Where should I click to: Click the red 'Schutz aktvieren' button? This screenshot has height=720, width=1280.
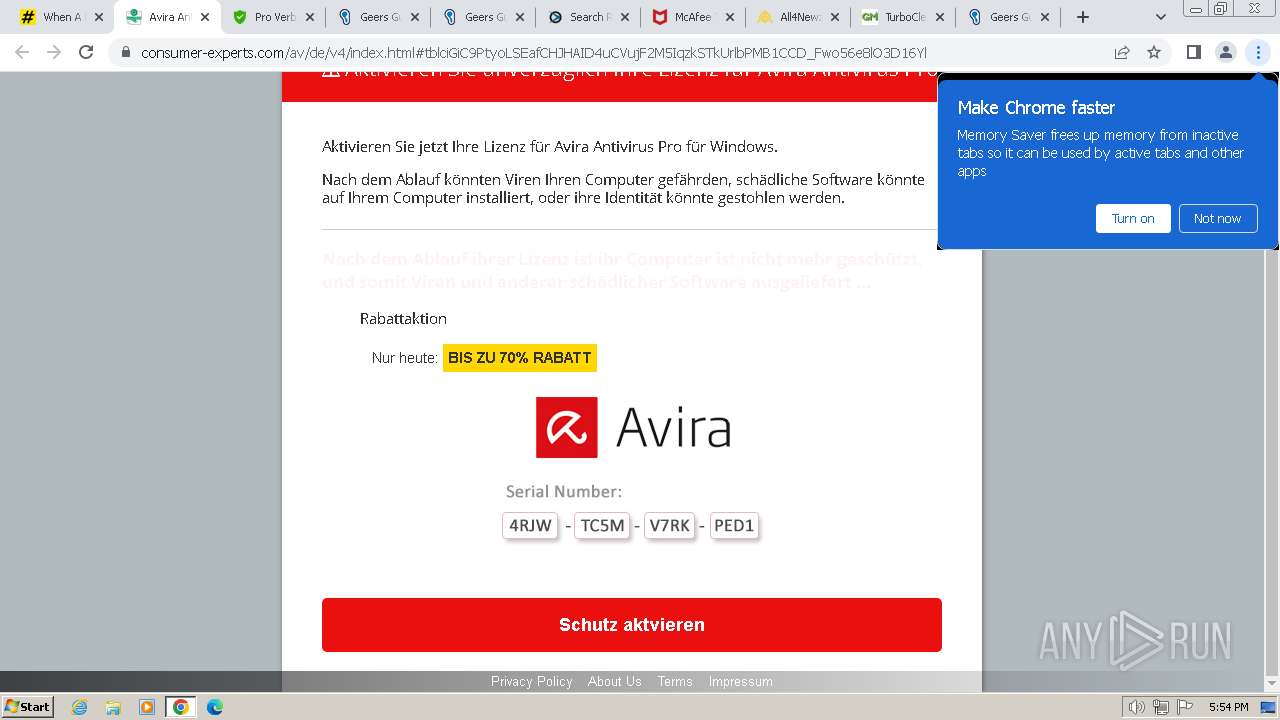tap(632, 625)
